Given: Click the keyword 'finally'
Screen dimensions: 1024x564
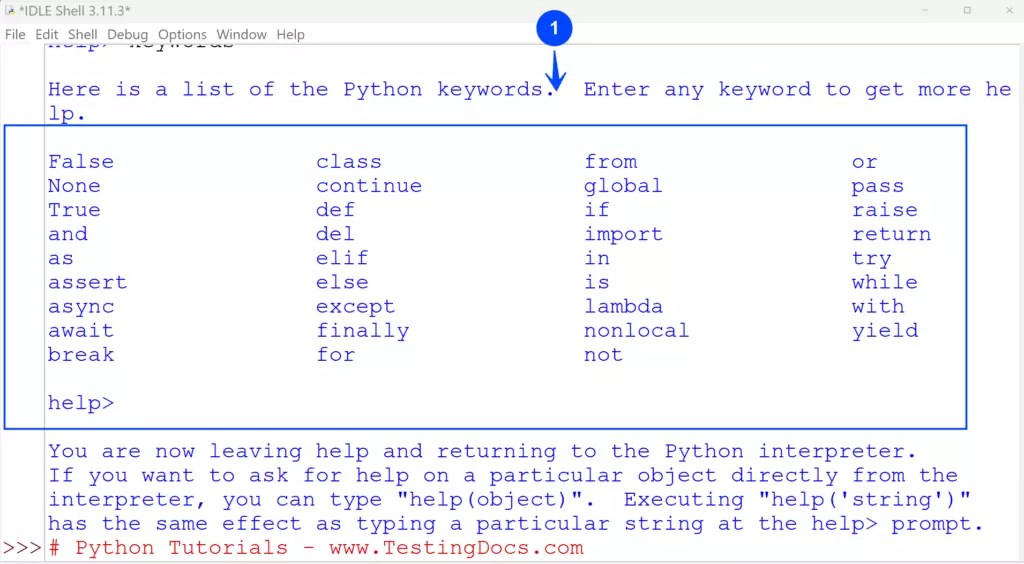Looking at the screenshot, I should 362,331.
